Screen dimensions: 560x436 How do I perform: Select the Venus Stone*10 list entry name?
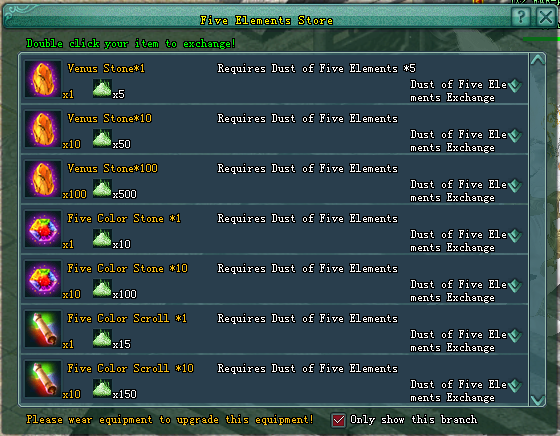tap(110, 118)
